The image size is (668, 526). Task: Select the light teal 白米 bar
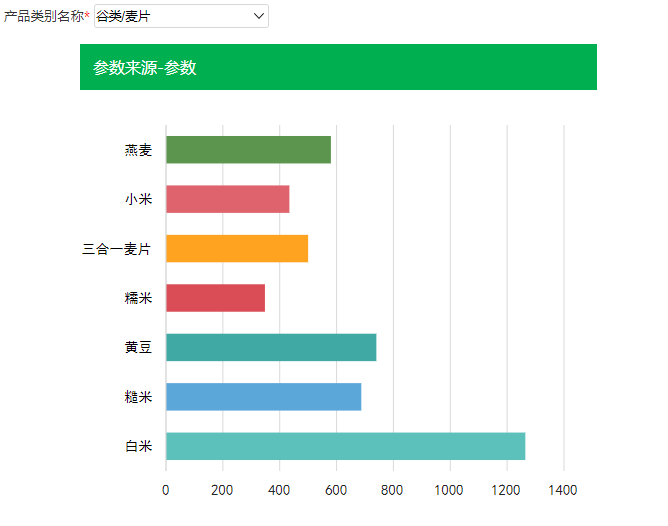click(346, 446)
